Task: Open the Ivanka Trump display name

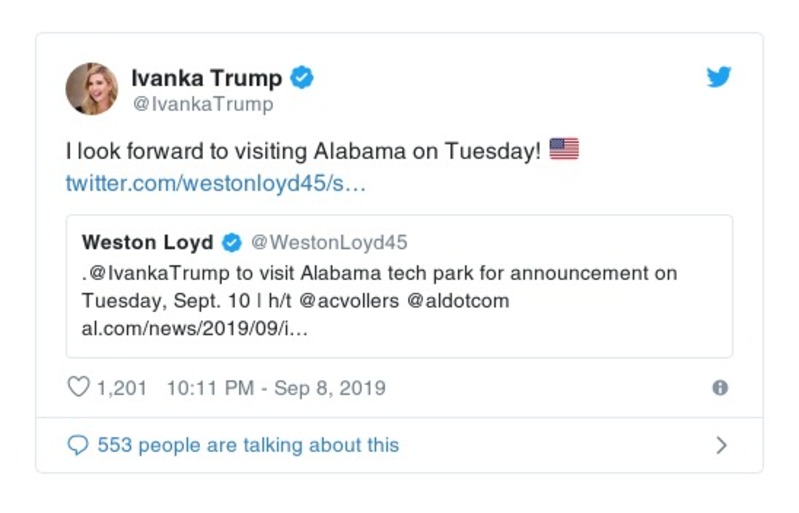Action: point(208,77)
